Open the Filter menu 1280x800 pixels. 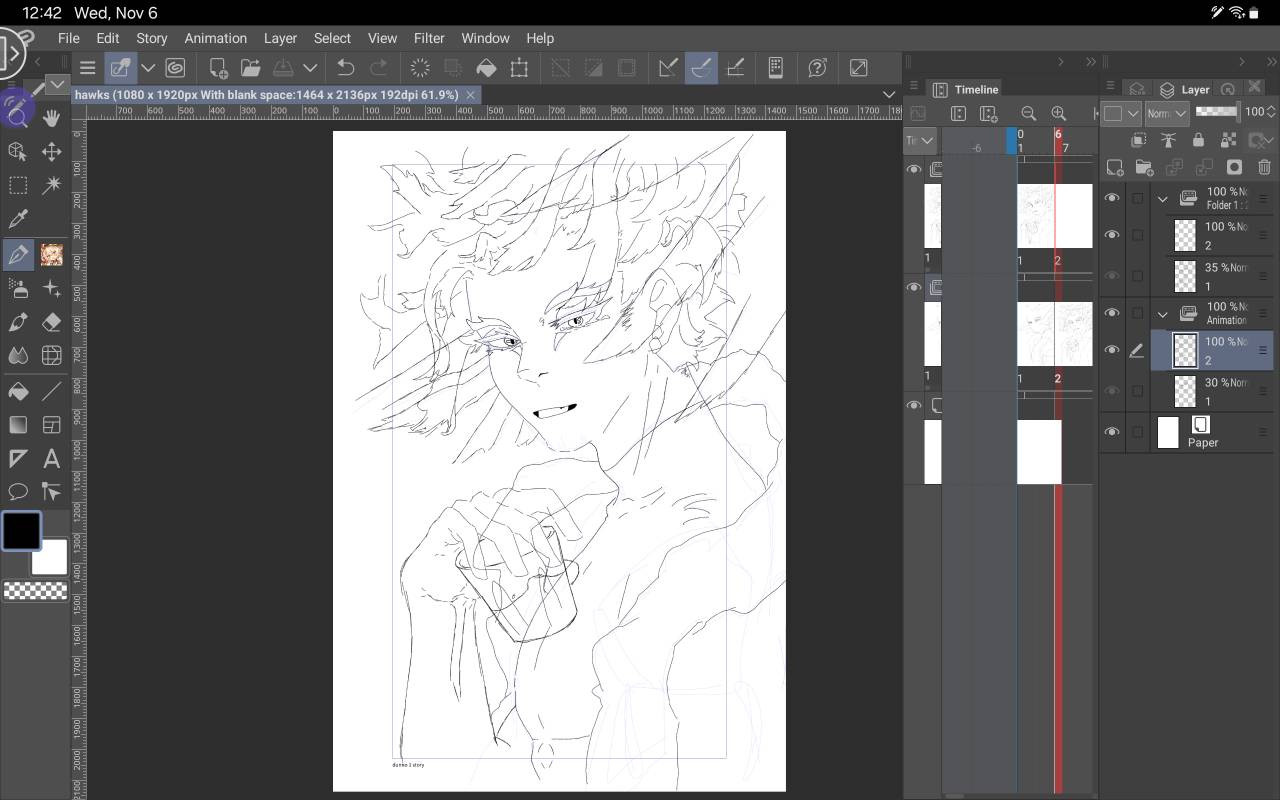click(429, 38)
